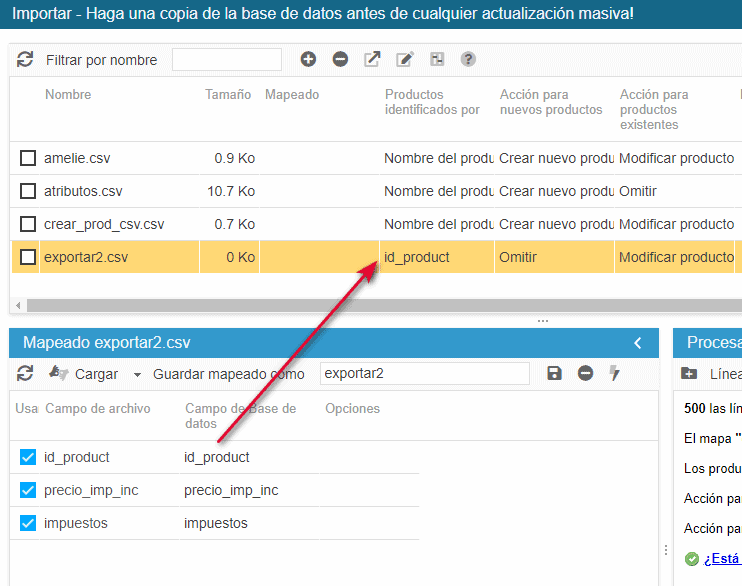744x586 pixels.
Task: Save the mapping with the floppy disk icon
Action: [x=555, y=374]
